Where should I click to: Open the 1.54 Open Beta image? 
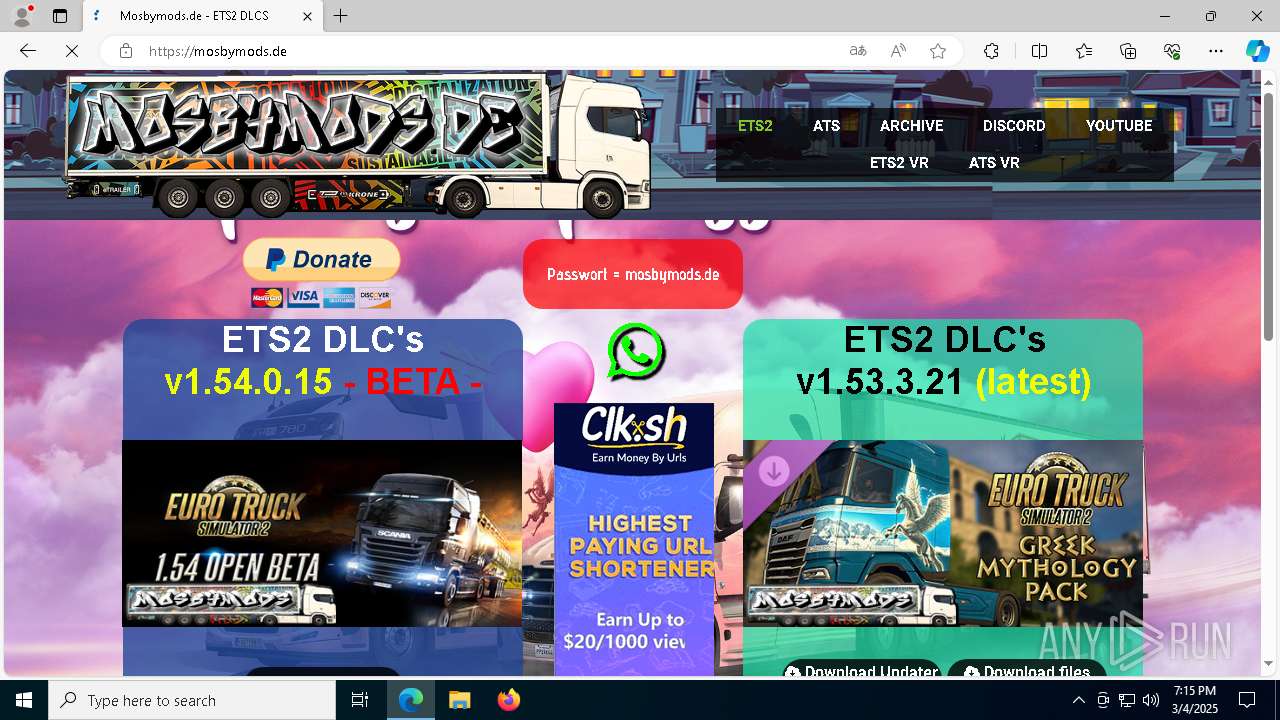coord(322,533)
